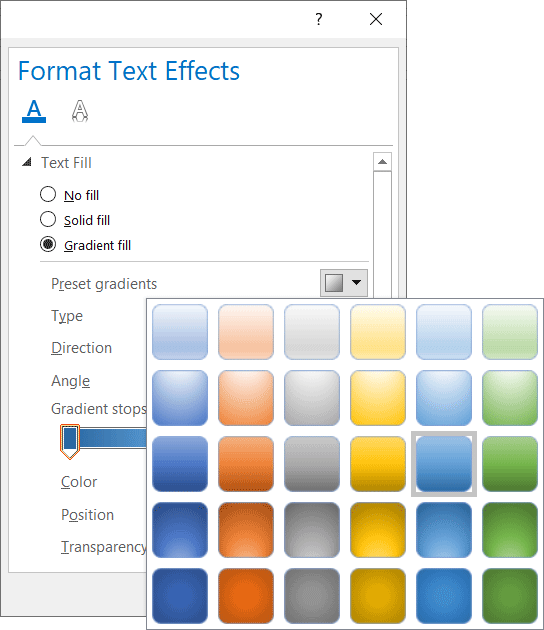The image size is (544, 630).
Task: Choose the top-row light orange gradient preset
Action: (x=246, y=332)
